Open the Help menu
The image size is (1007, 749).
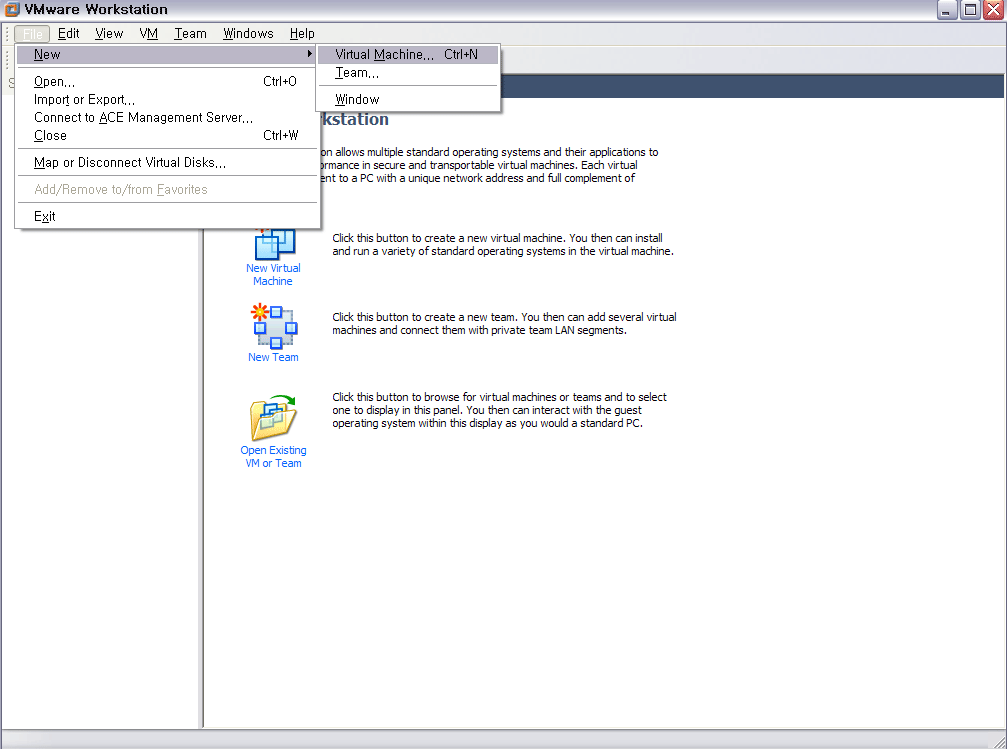point(302,33)
